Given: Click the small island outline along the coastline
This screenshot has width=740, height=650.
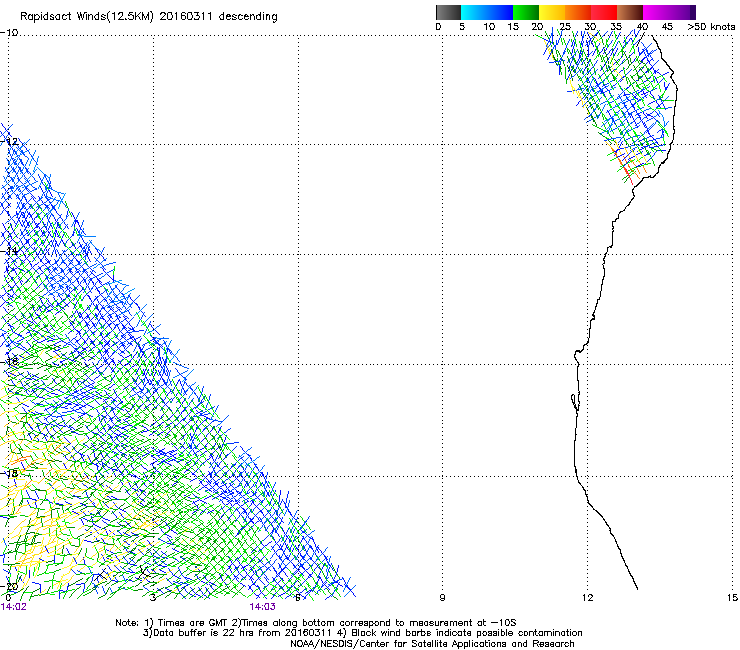Looking at the screenshot, I should (575, 402).
